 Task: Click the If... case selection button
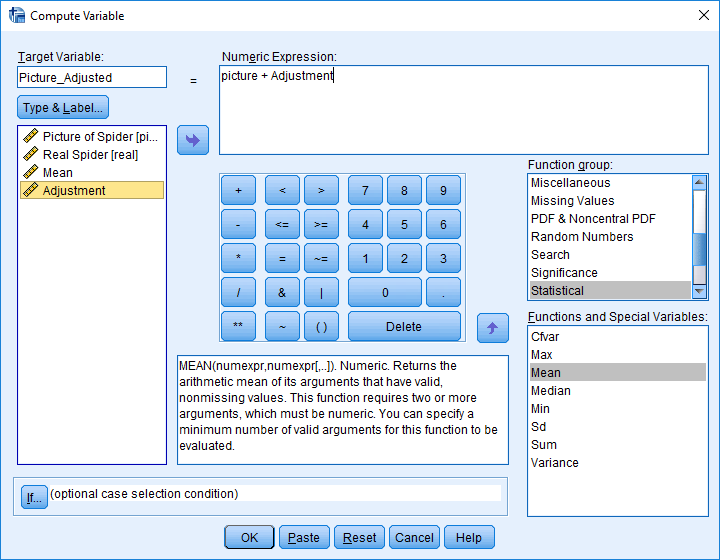click(x=33, y=497)
